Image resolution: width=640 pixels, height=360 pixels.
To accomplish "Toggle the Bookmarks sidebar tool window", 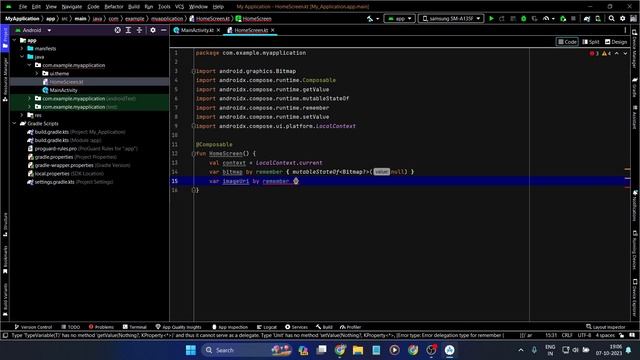I will tap(5, 260).
